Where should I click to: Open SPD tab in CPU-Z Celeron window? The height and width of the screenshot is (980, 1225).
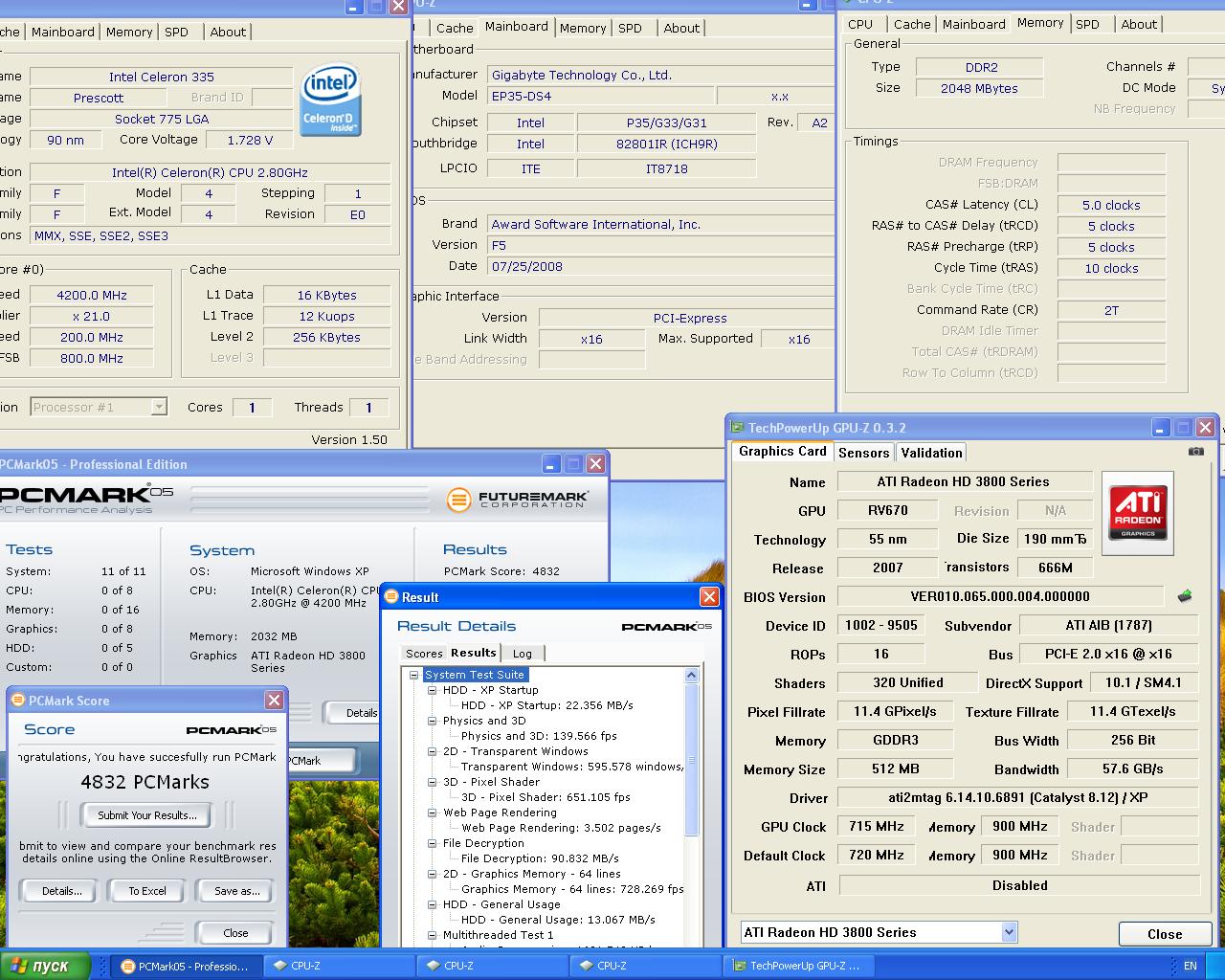click(x=176, y=32)
